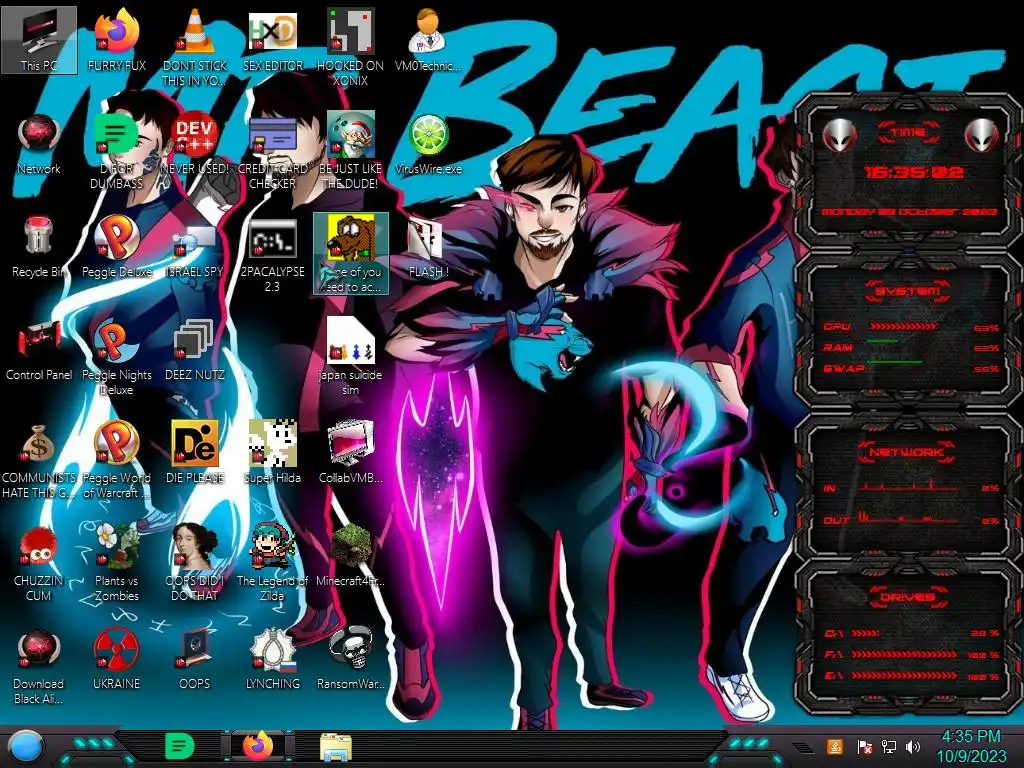Launch Super Hilda game
This screenshot has height=768, width=1024.
272,454
